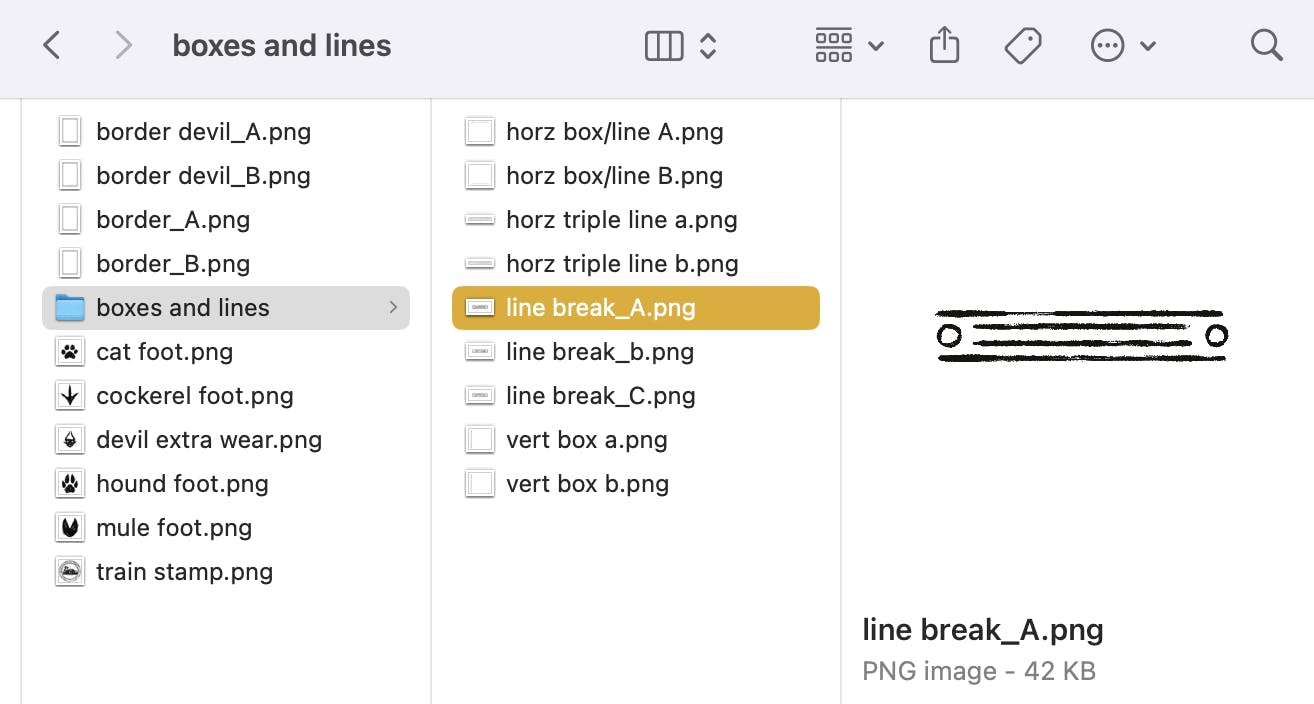Viewport: 1314px width, 704px height.
Task: Select line break_b.png in the list
Action: point(599,352)
